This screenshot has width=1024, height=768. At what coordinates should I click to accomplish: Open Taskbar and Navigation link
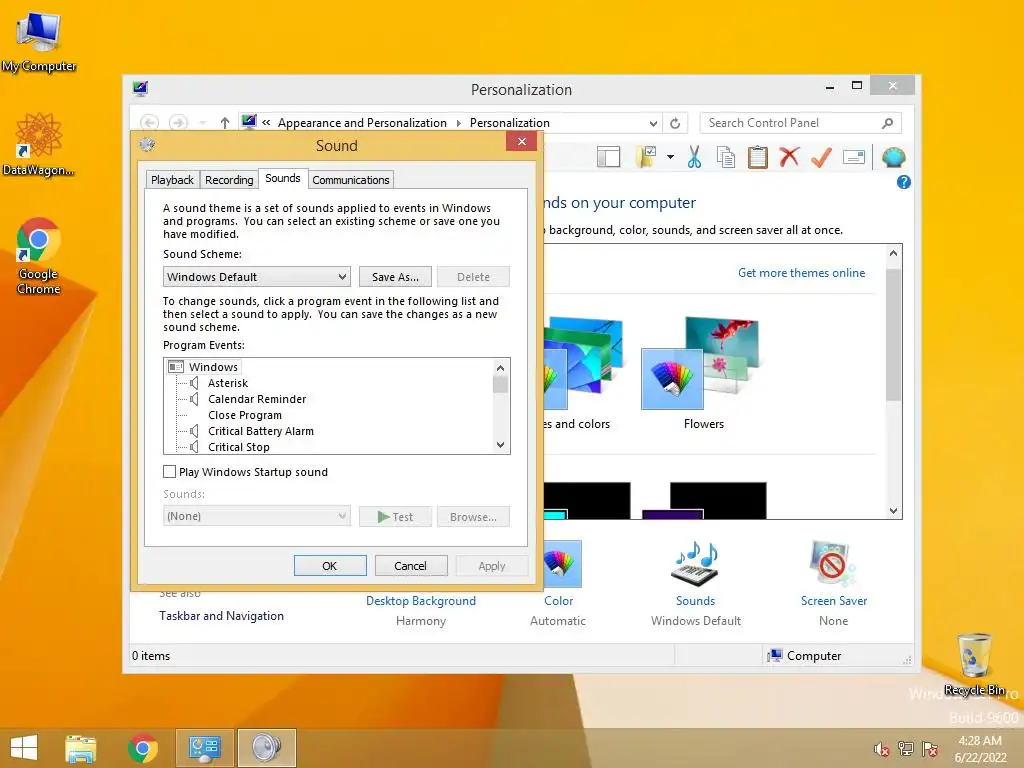pyautogui.click(x=221, y=616)
